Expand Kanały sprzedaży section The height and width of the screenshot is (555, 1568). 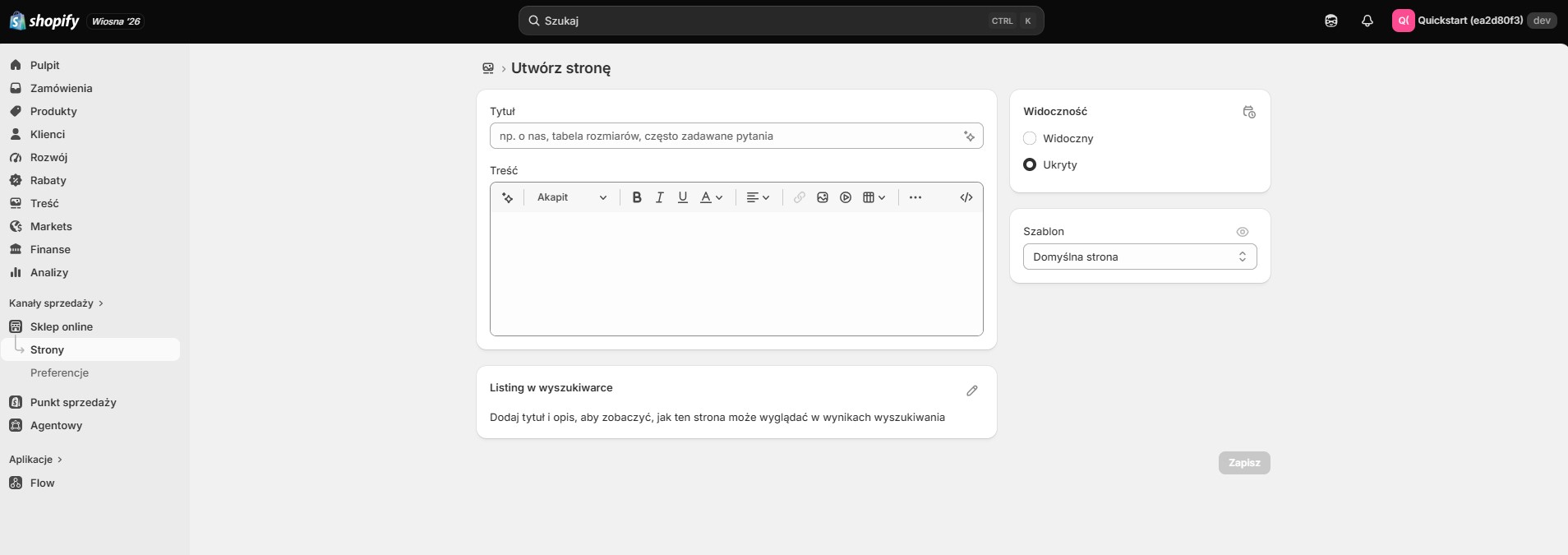(x=56, y=303)
